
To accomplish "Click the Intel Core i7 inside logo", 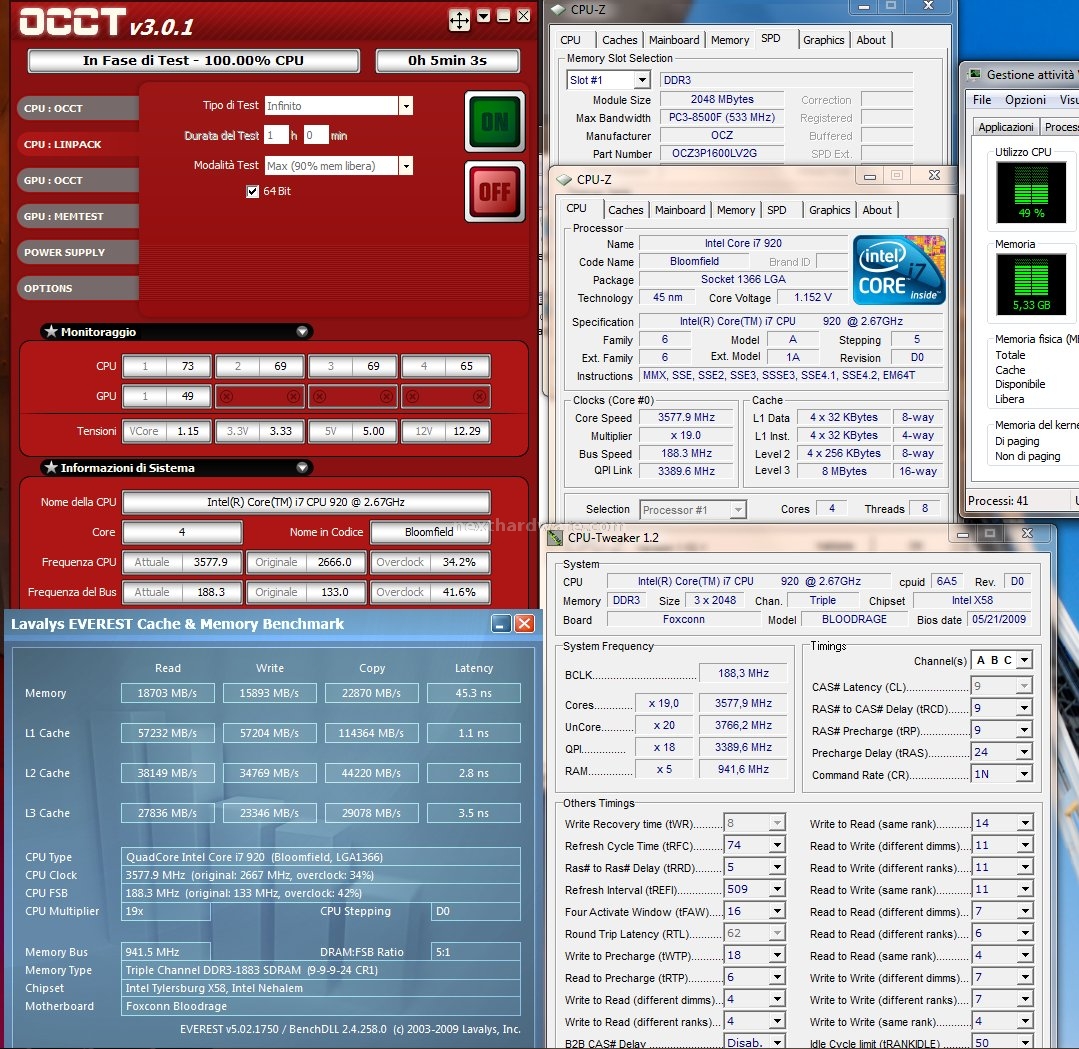I will coord(899,270).
